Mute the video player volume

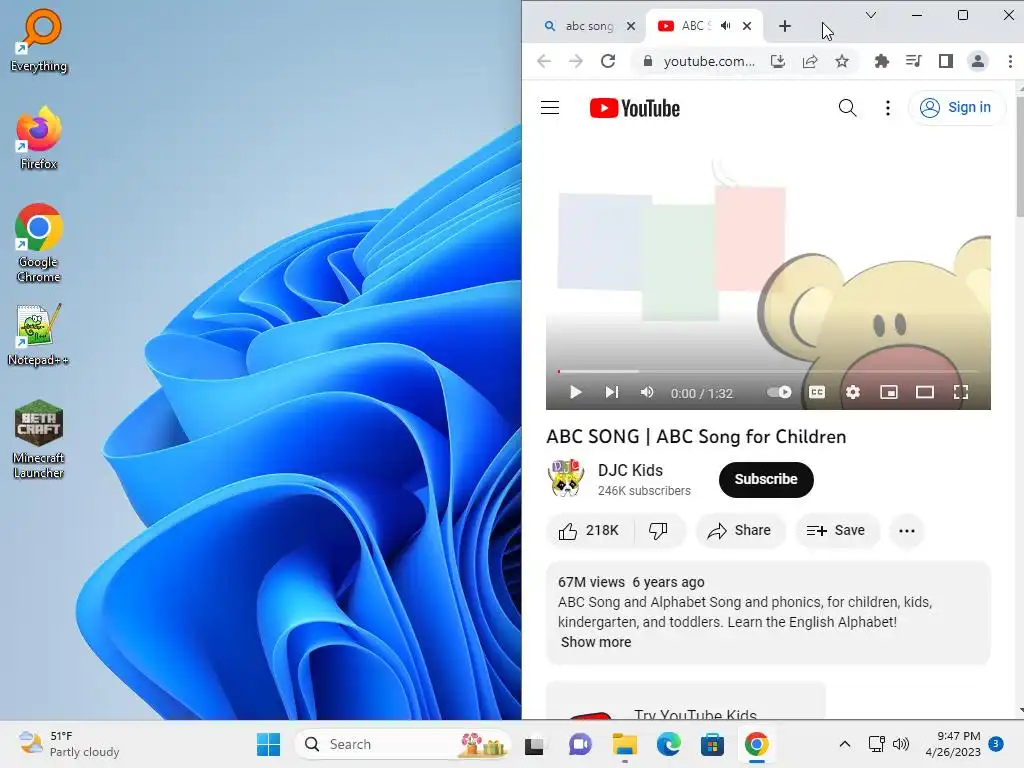(x=647, y=392)
